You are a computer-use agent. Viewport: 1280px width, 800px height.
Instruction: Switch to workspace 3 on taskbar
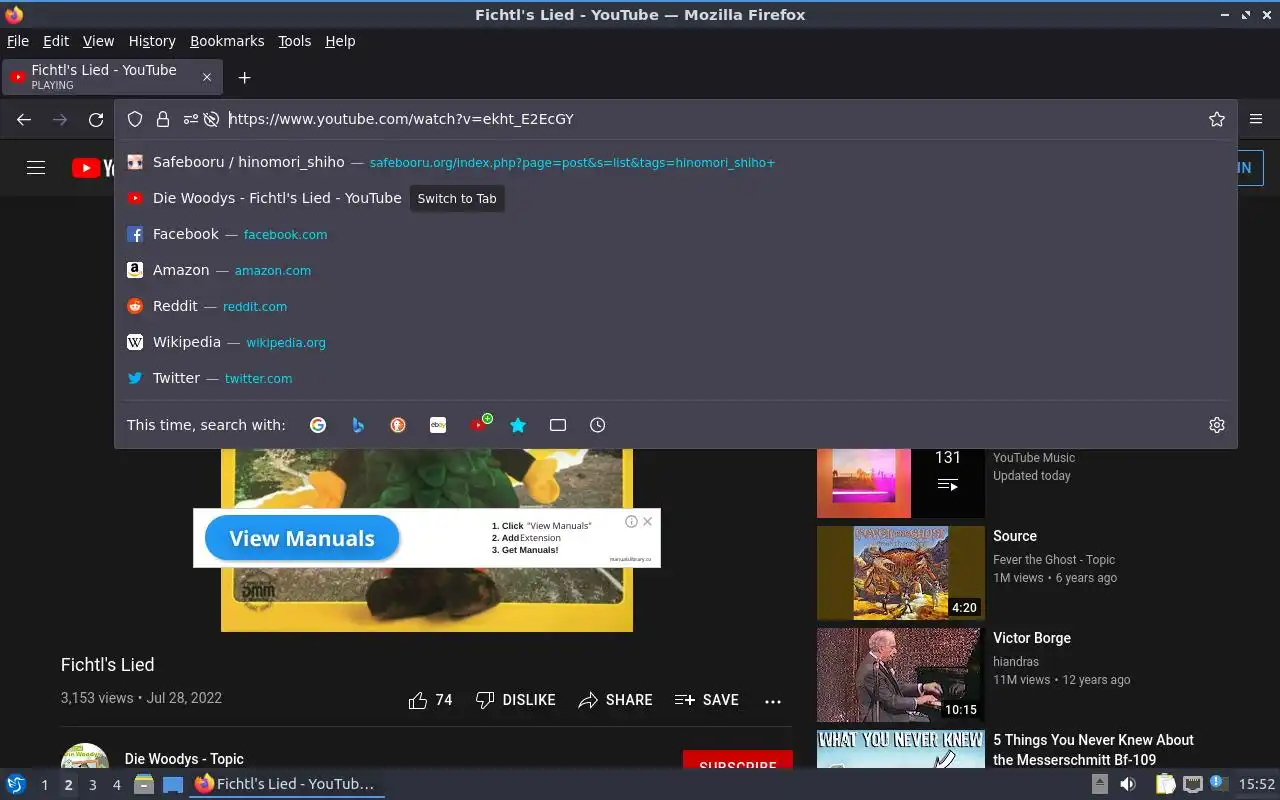click(x=92, y=785)
